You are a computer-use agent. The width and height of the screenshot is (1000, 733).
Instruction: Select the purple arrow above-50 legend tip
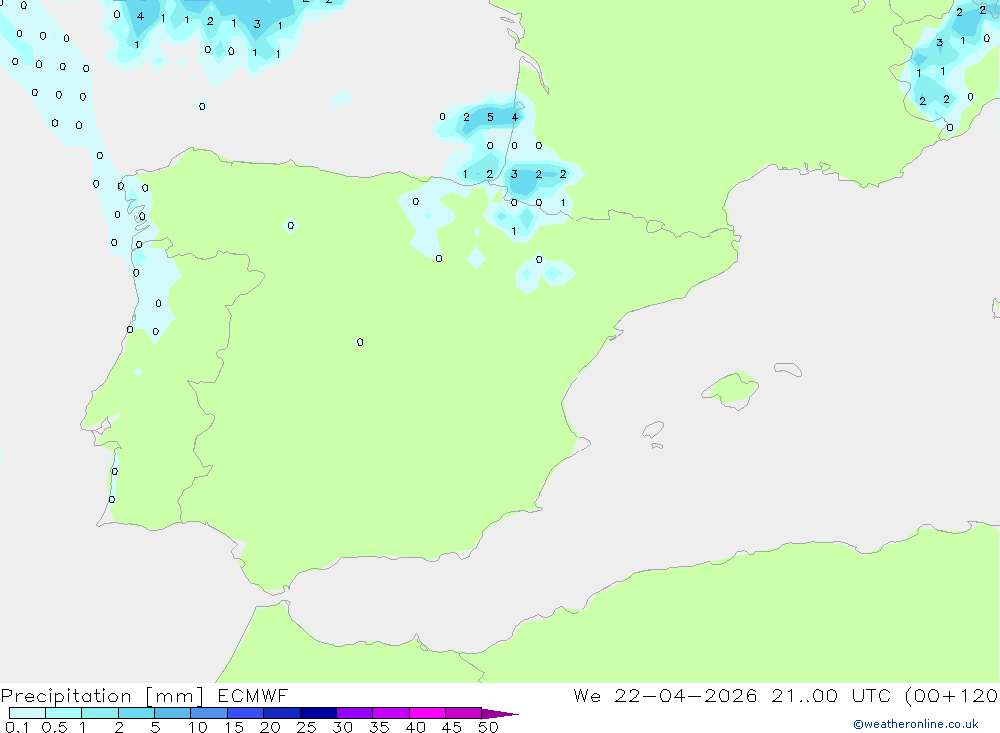[500, 714]
